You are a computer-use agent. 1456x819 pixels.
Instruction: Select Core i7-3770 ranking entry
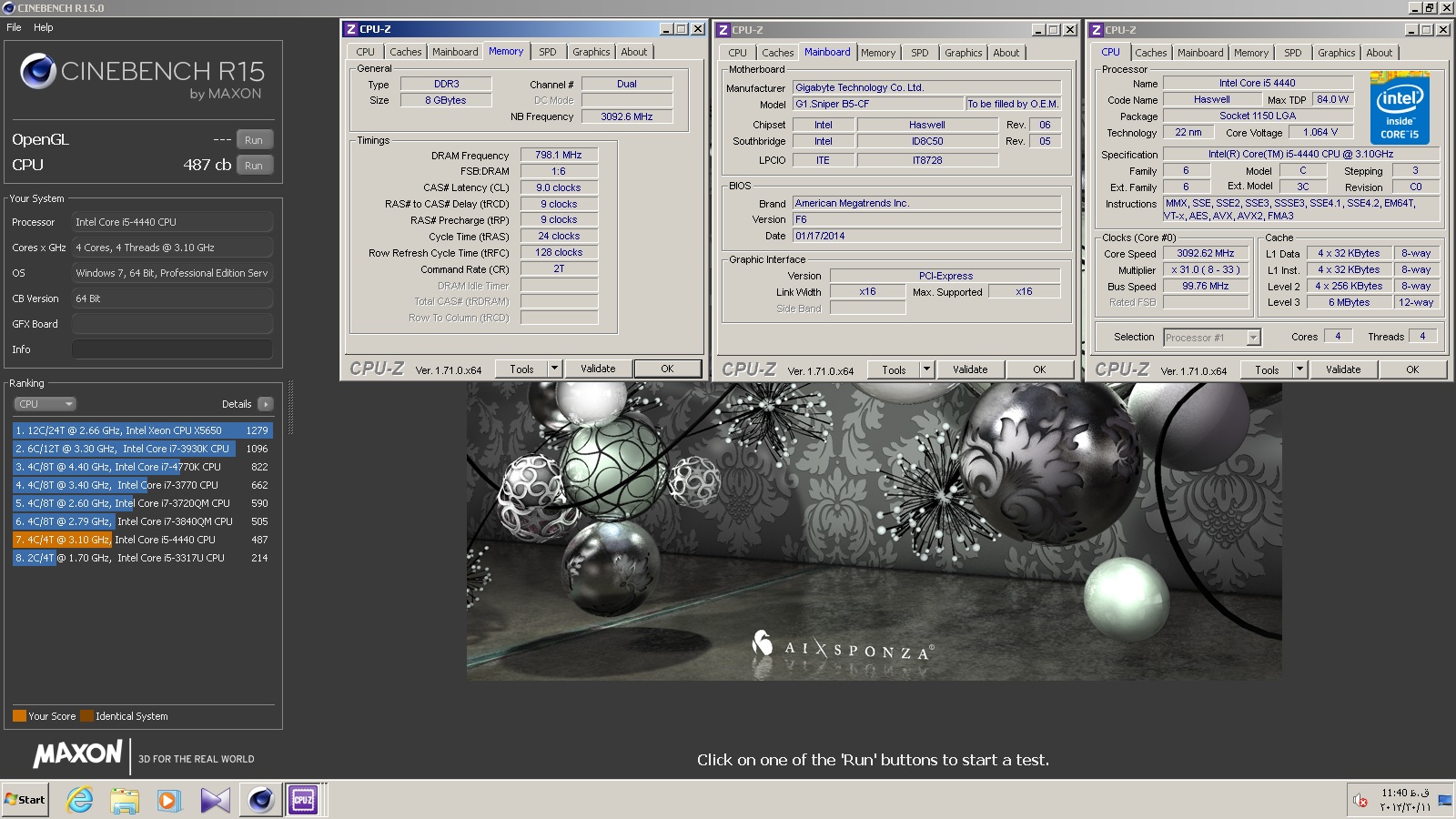pos(142,485)
